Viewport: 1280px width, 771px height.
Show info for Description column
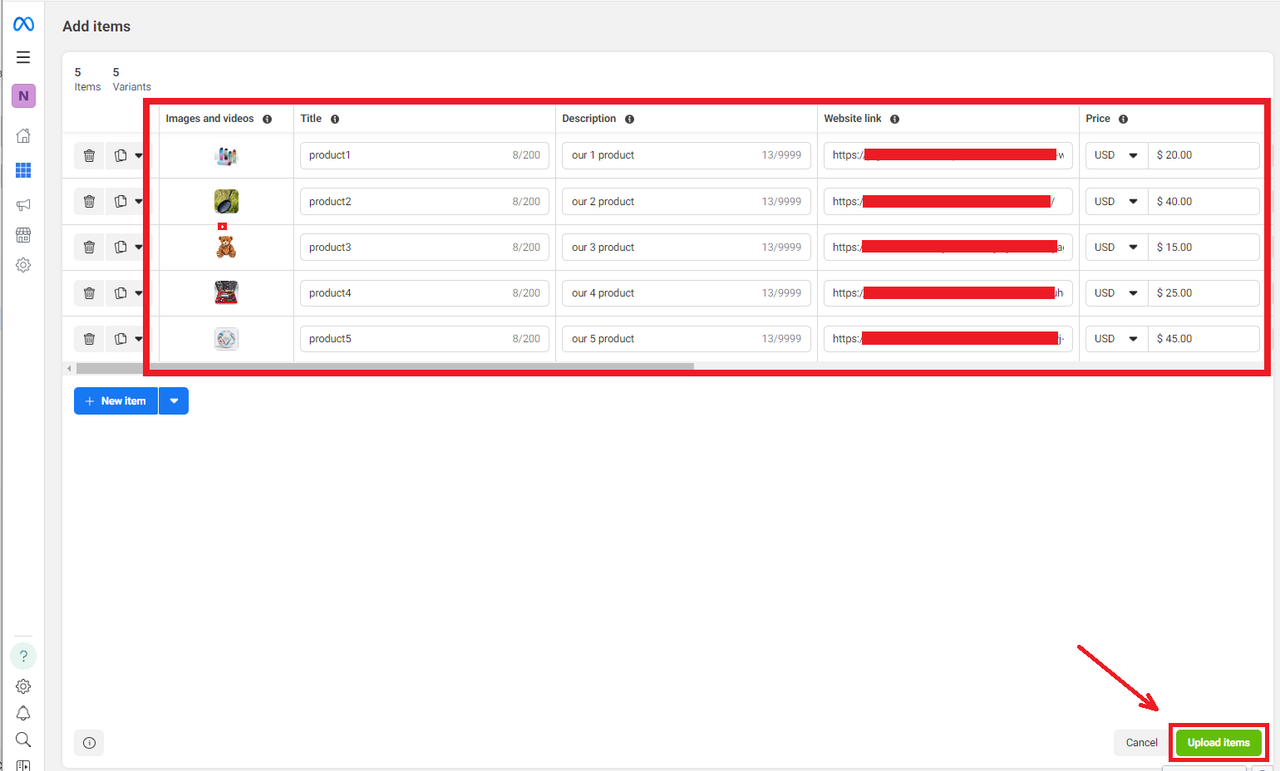tap(629, 119)
